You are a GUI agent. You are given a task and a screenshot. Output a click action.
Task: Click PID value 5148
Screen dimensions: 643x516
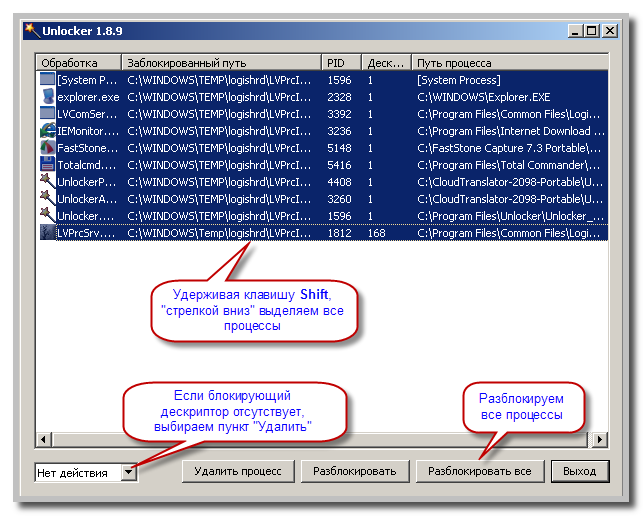(339, 148)
